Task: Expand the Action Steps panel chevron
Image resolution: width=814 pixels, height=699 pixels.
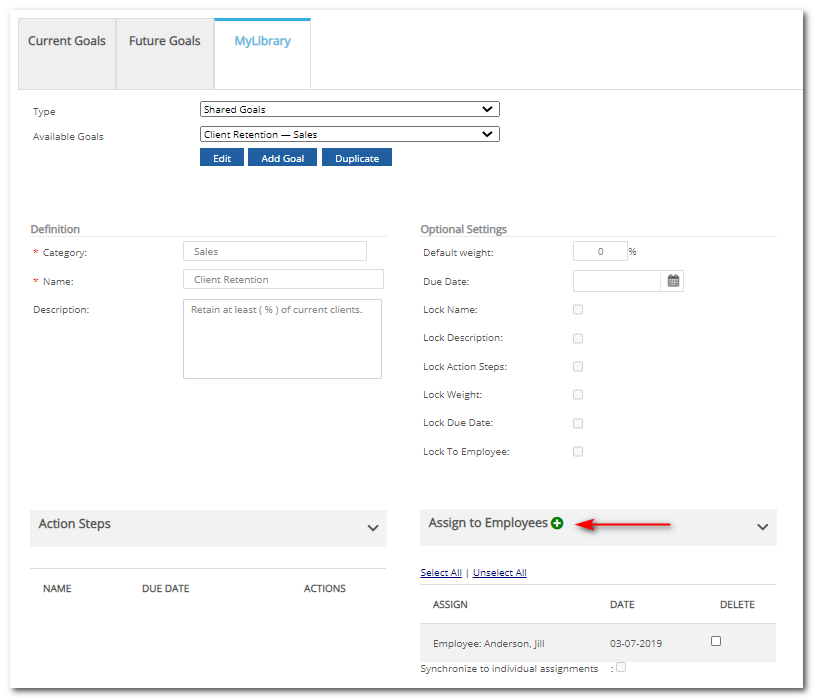Action: (373, 527)
